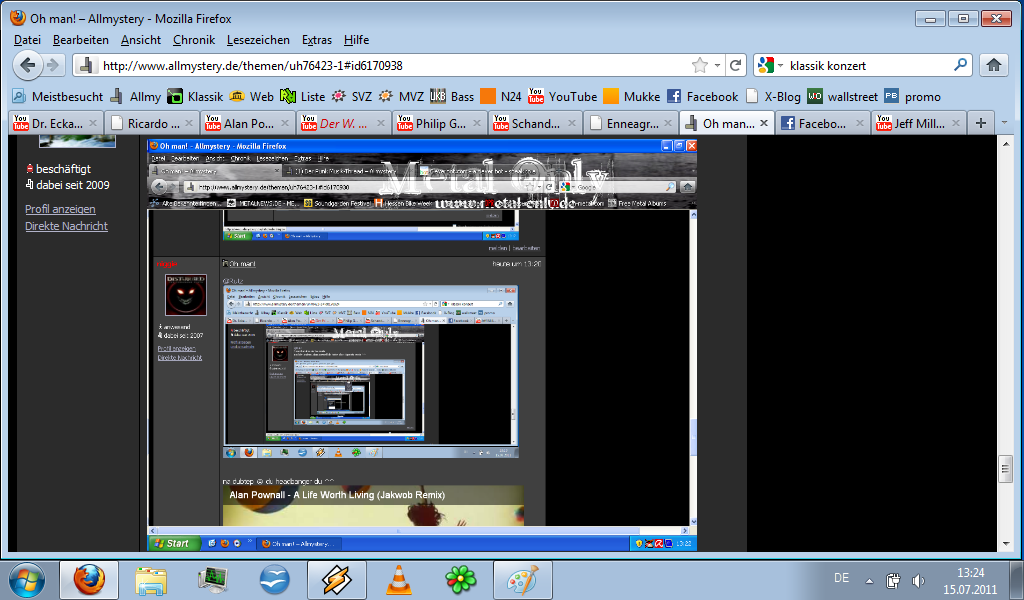Open the Lesezeichen menu
This screenshot has height=600, width=1024.
[258, 40]
